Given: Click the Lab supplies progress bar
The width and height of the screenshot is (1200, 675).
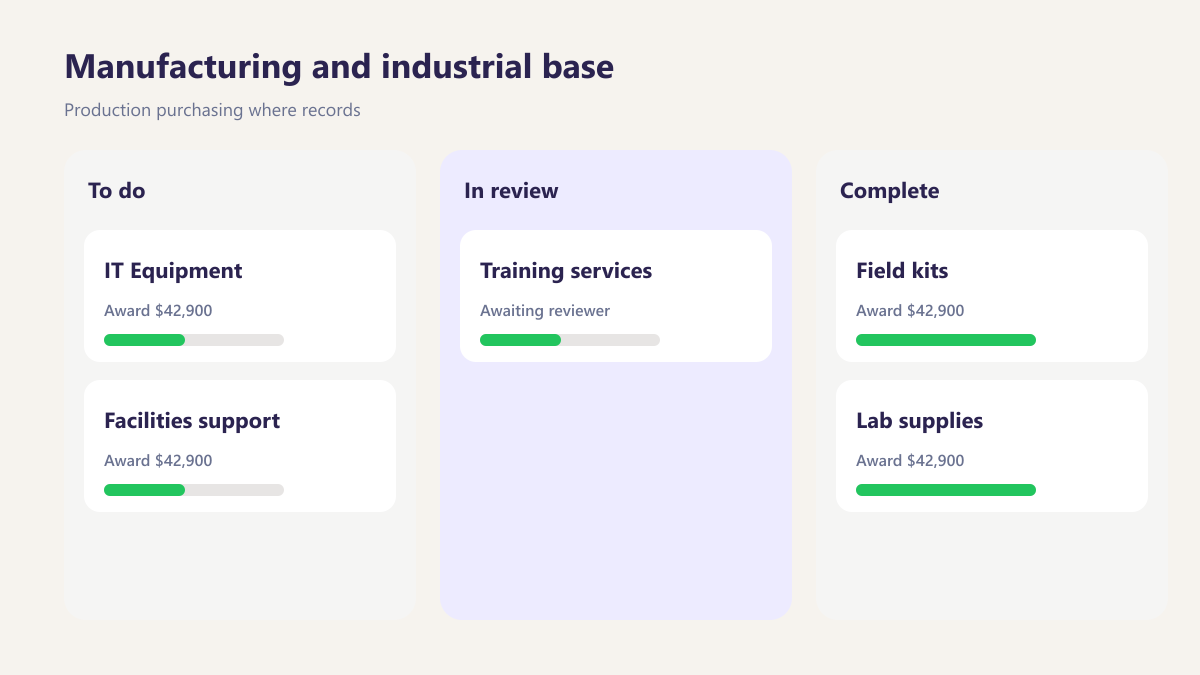Looking at the screenshot, I should 946,490.
